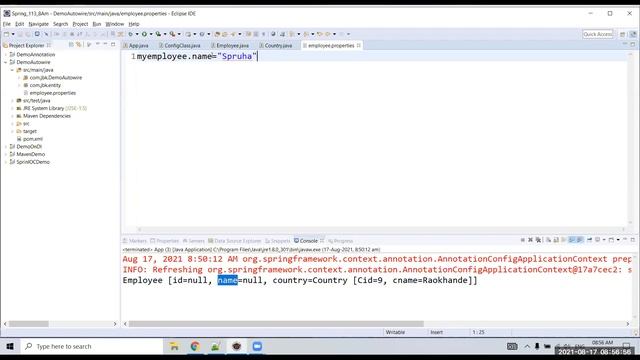Open Eclipse app icon in the taskbar
Screen dimensions: 640x360
(x=236, y=347)
